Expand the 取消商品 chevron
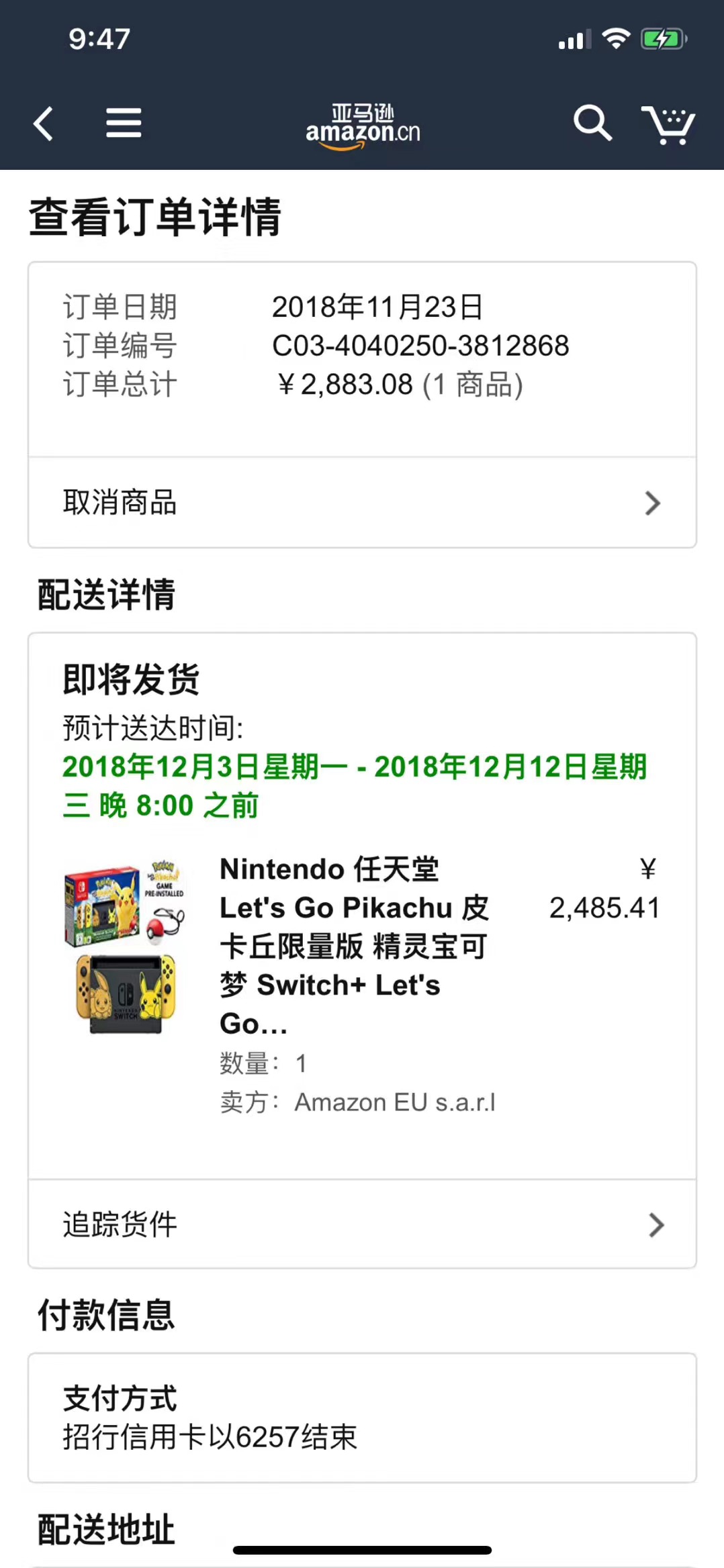 652,503
